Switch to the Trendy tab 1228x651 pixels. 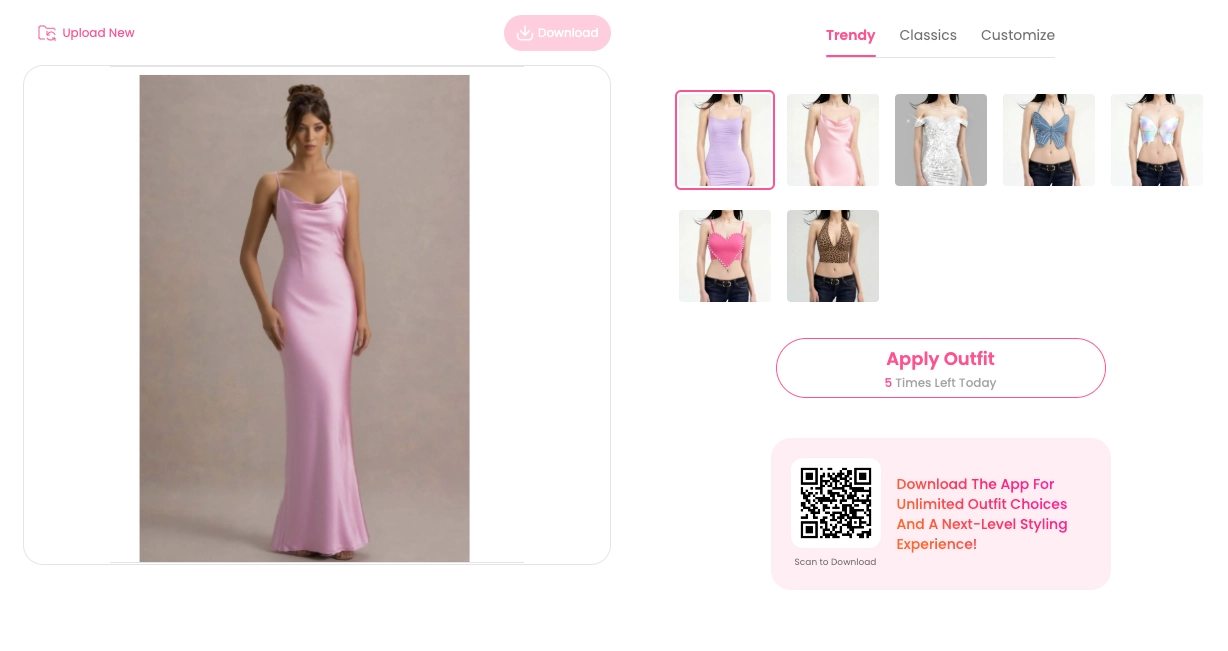(850, 35)
